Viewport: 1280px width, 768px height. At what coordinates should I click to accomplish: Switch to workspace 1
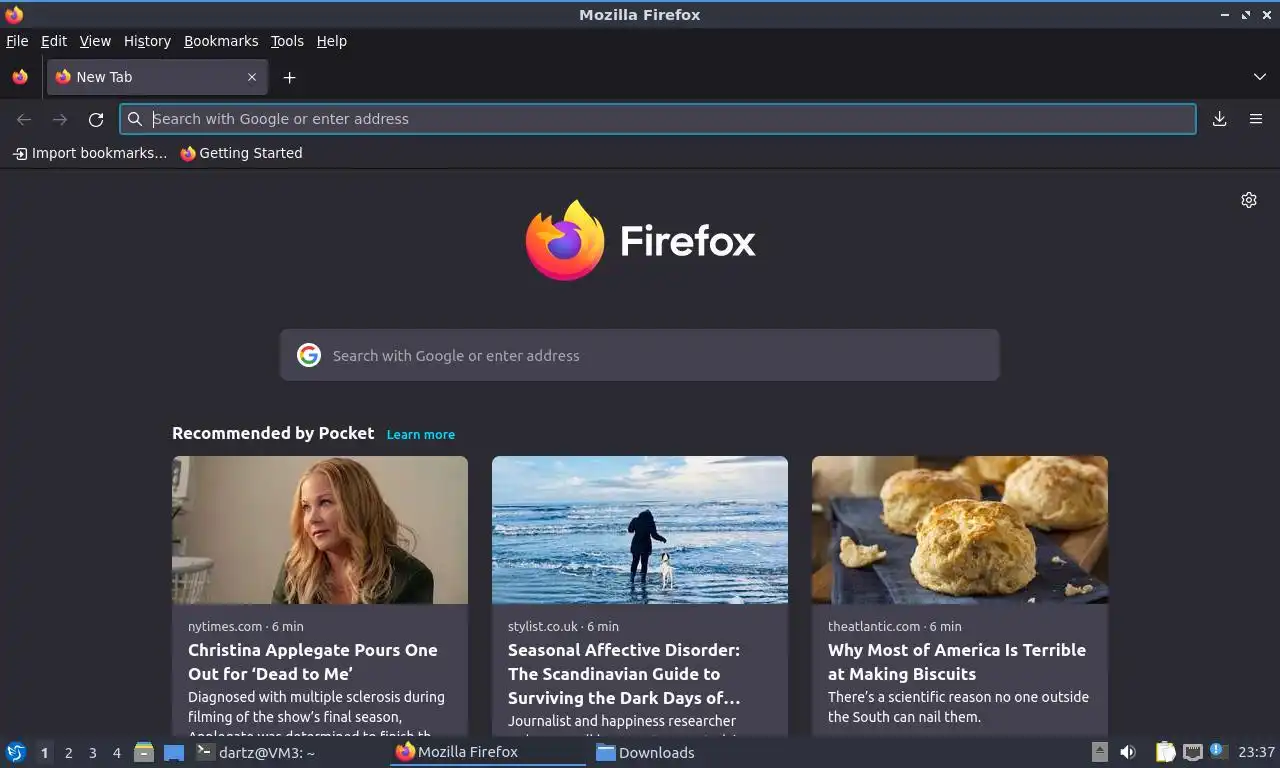(44, 753)
